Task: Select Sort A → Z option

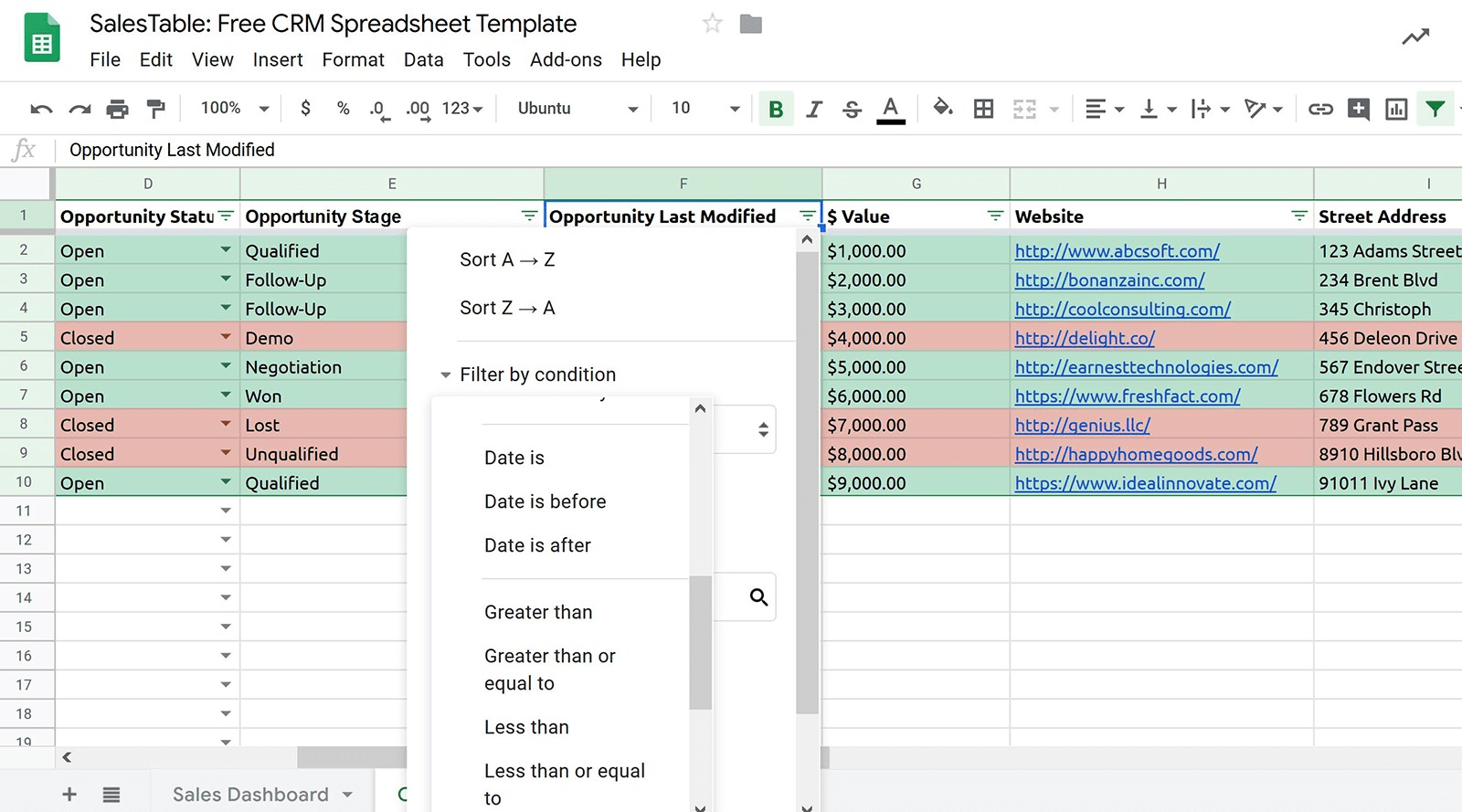Action: pos(507,259)
